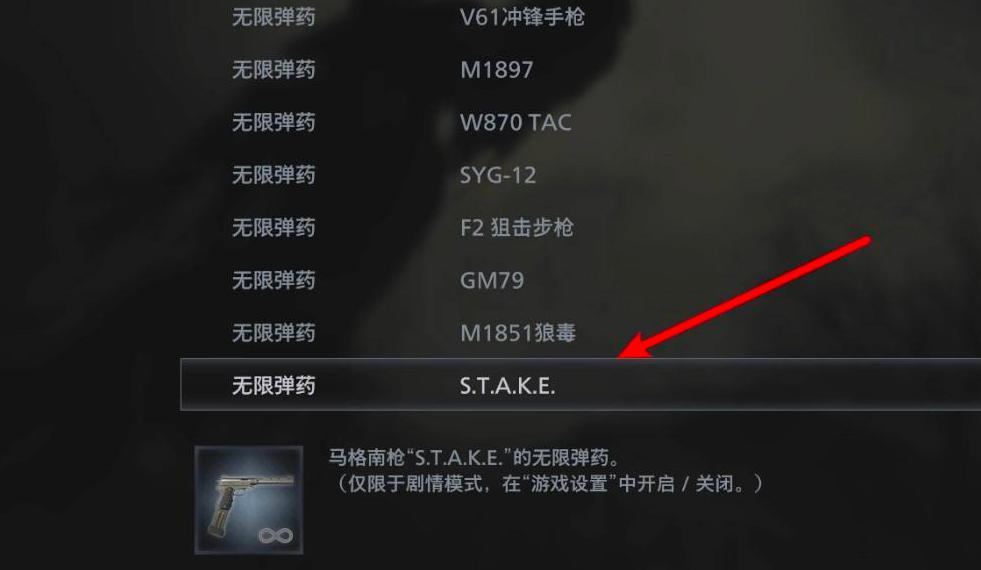Viewport: 981px width, 570px height.
Task: Click the highlighted S.T.A.K.E. weapon name
Action: tap(507, 385)
